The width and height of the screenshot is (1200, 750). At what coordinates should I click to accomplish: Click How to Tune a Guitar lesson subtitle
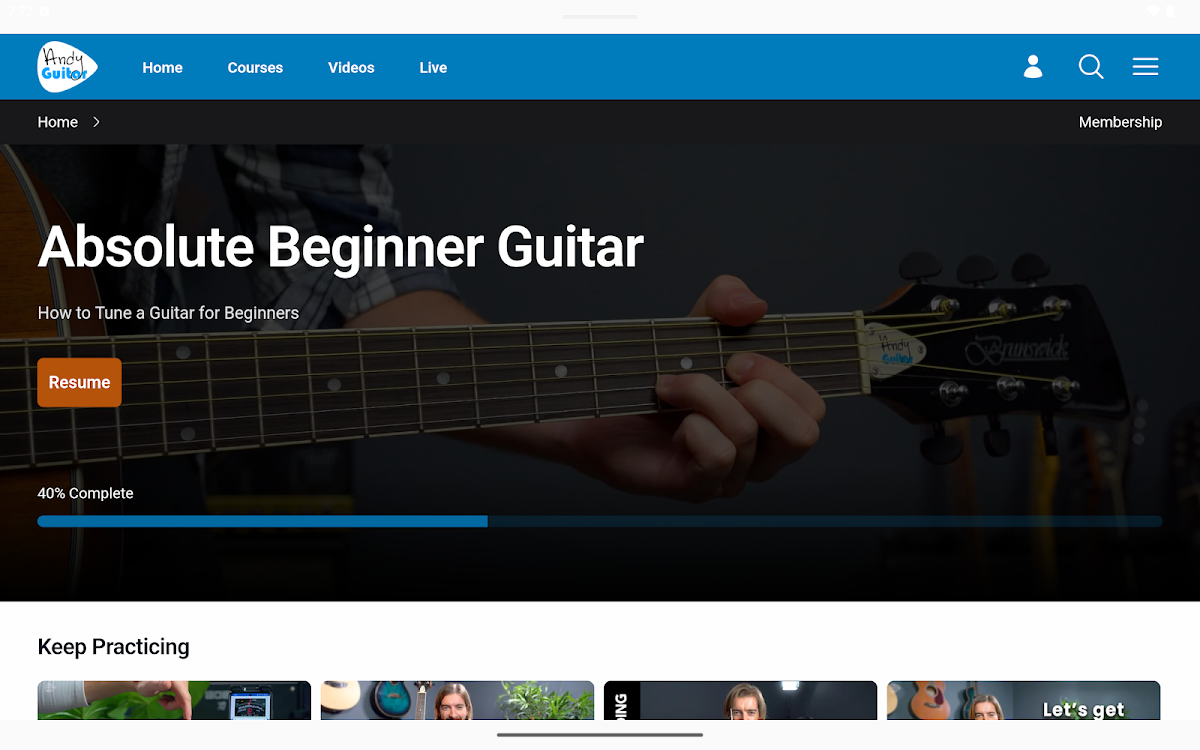168,313
